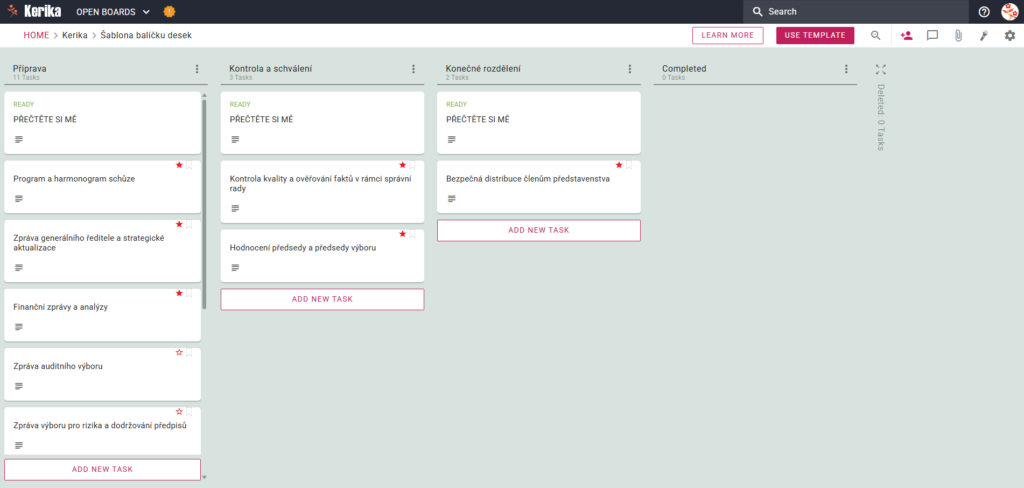Click Příprava column scrollbar thumb
This screenshot has height=488, width=1024.
[x=204, y=204]
